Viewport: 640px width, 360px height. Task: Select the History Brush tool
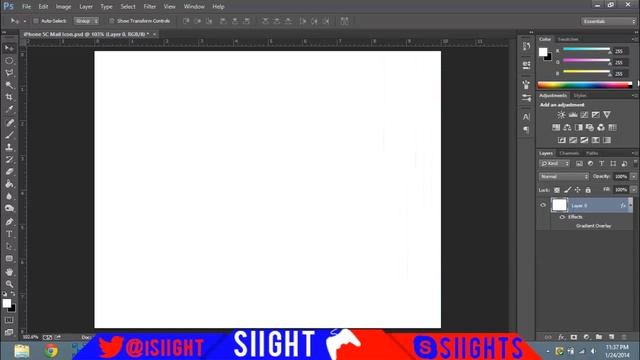pyautogui.click(x=9, y=160)
